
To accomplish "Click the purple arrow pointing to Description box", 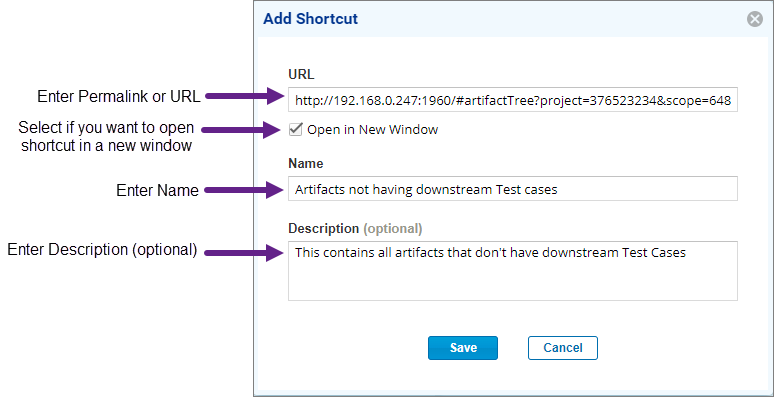I will pos(244,253).
